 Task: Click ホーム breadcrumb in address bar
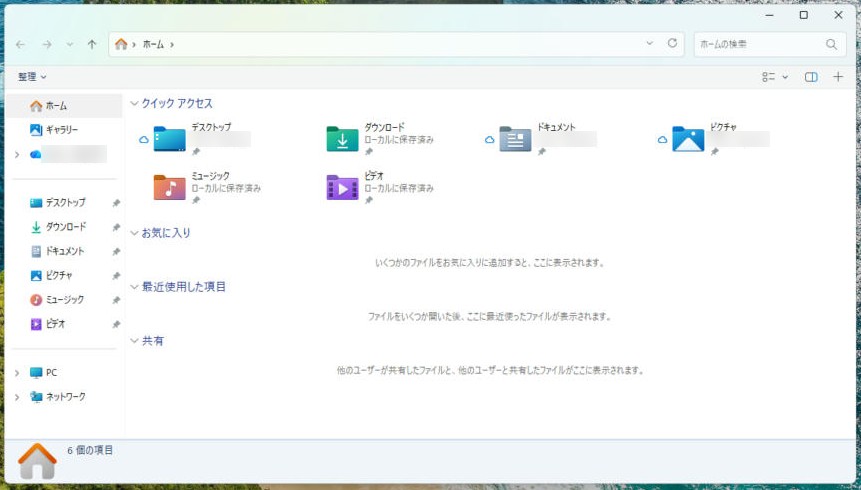point(153,44)
